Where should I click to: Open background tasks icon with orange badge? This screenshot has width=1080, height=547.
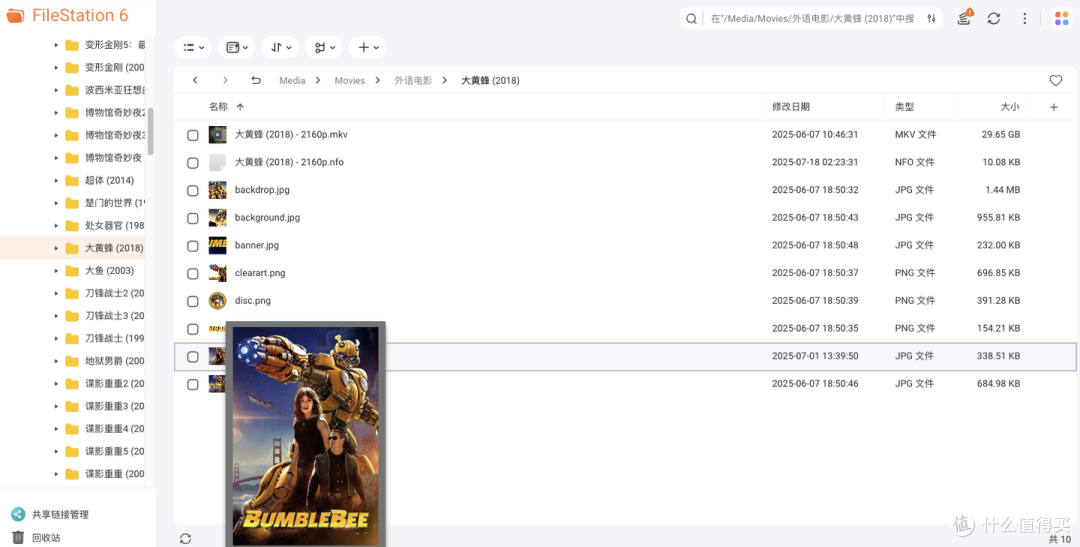tap(964, 18)
